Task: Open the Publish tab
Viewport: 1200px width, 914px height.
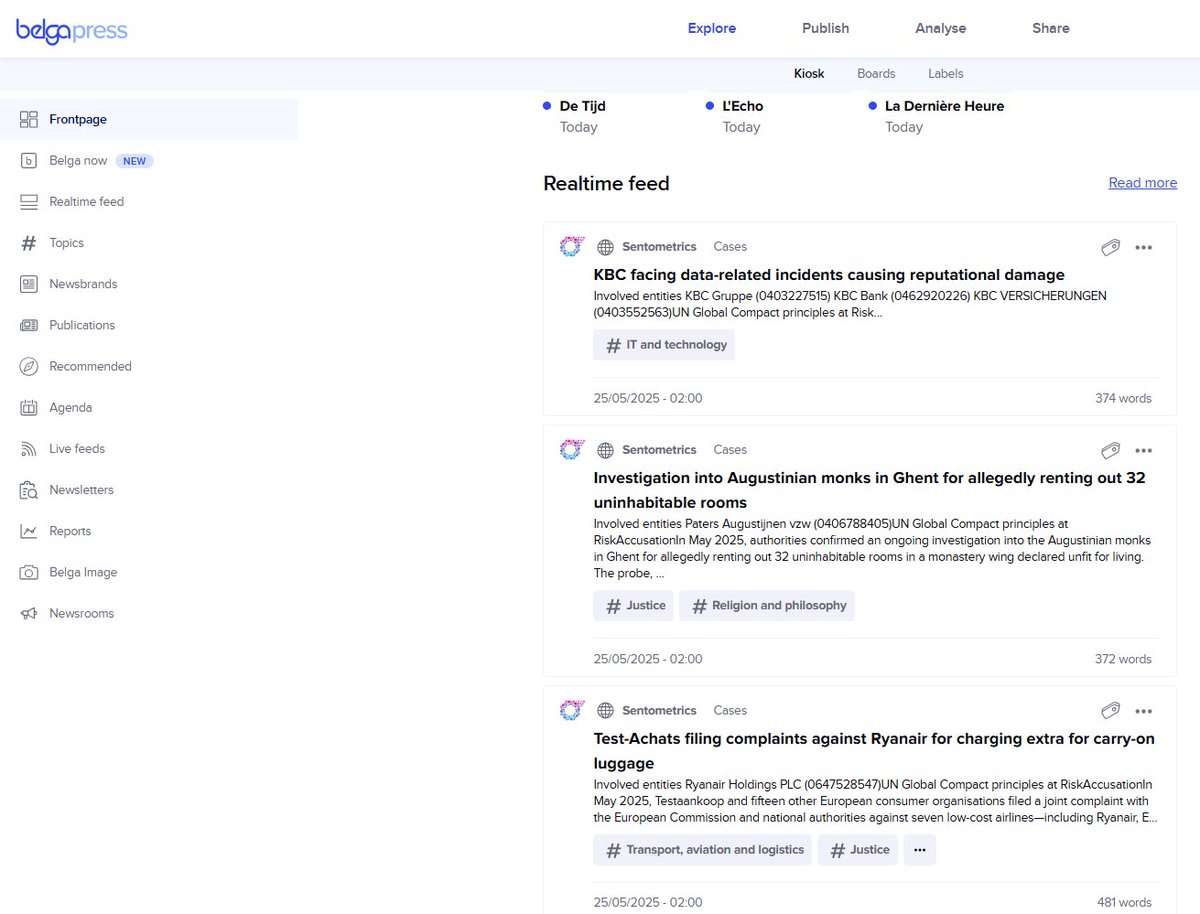Action: 826,28
